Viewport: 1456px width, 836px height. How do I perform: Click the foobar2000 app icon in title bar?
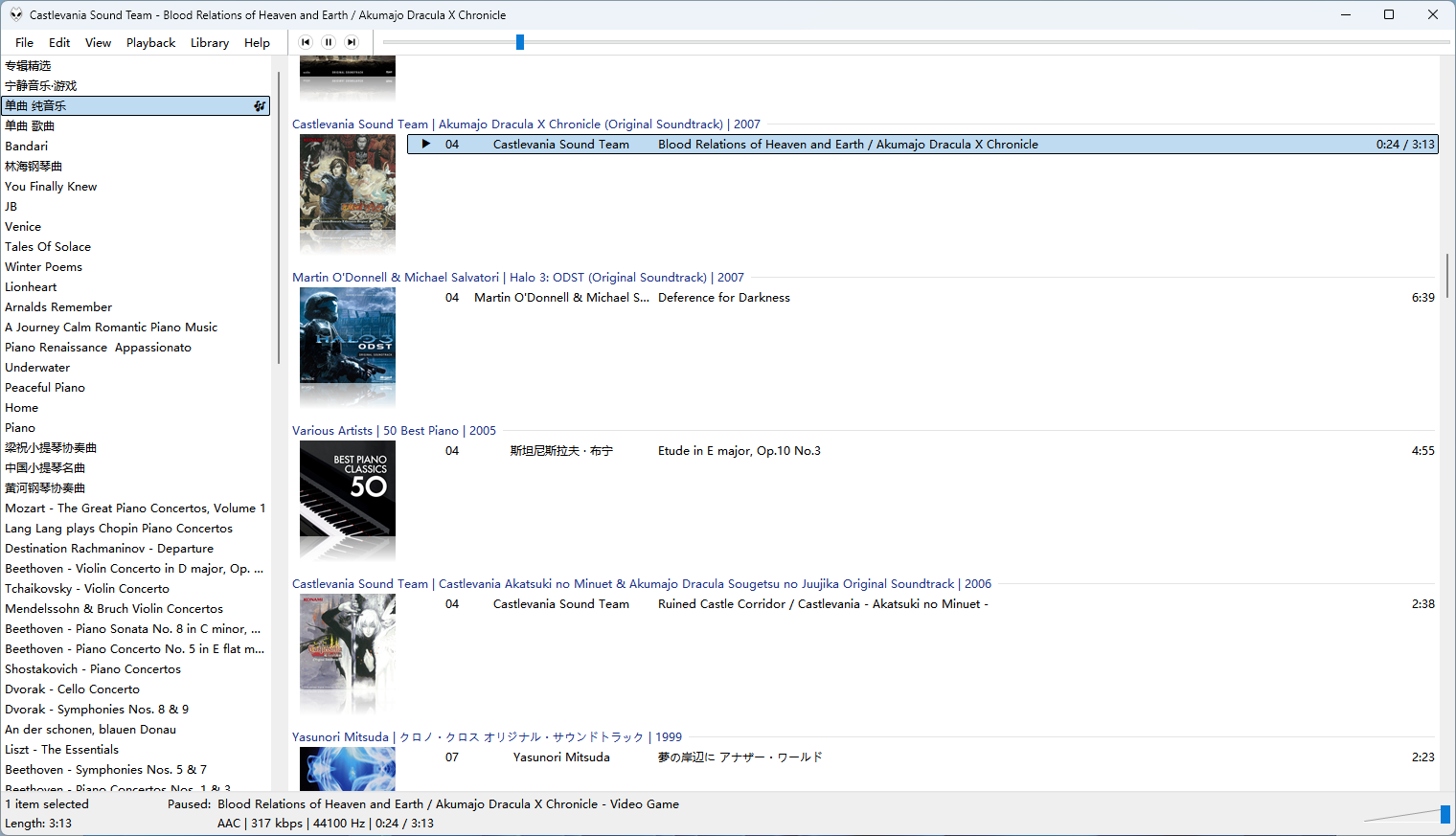click(16, 14)
